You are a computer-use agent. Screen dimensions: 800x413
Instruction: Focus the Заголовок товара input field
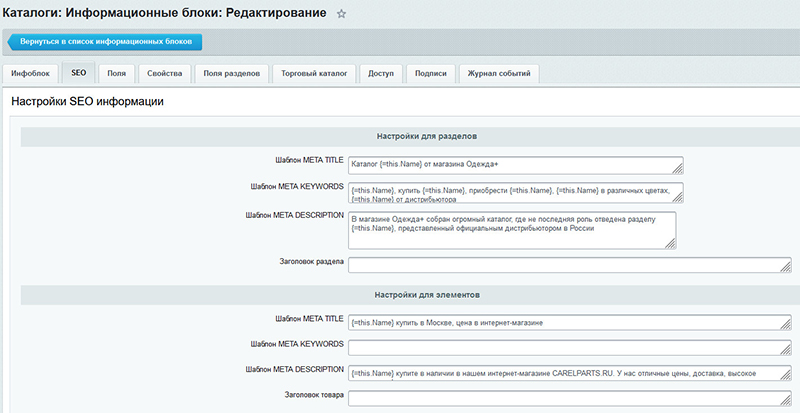tap(568, 398)
